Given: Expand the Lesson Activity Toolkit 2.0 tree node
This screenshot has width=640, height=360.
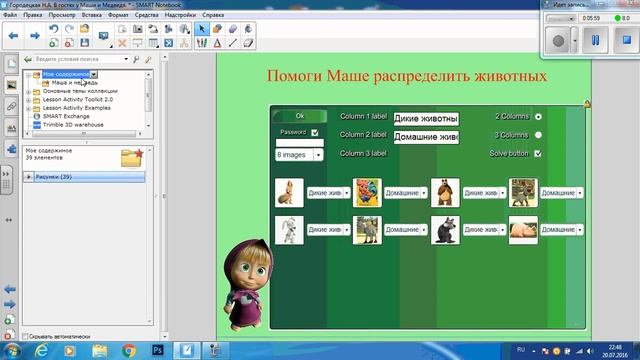Looking at the screenshot, I should pyautogui.click(x=28, y=100).
